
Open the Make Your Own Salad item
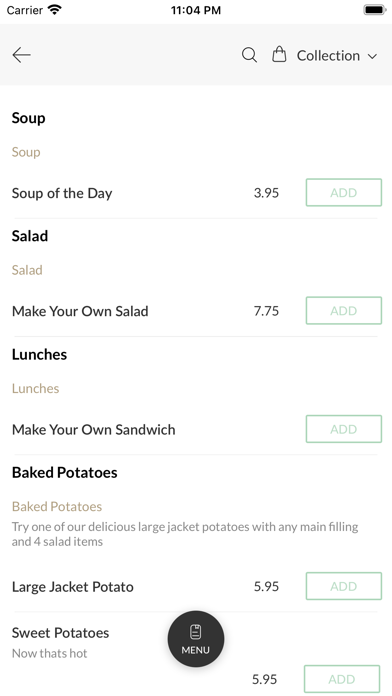(x=80, y=311)
